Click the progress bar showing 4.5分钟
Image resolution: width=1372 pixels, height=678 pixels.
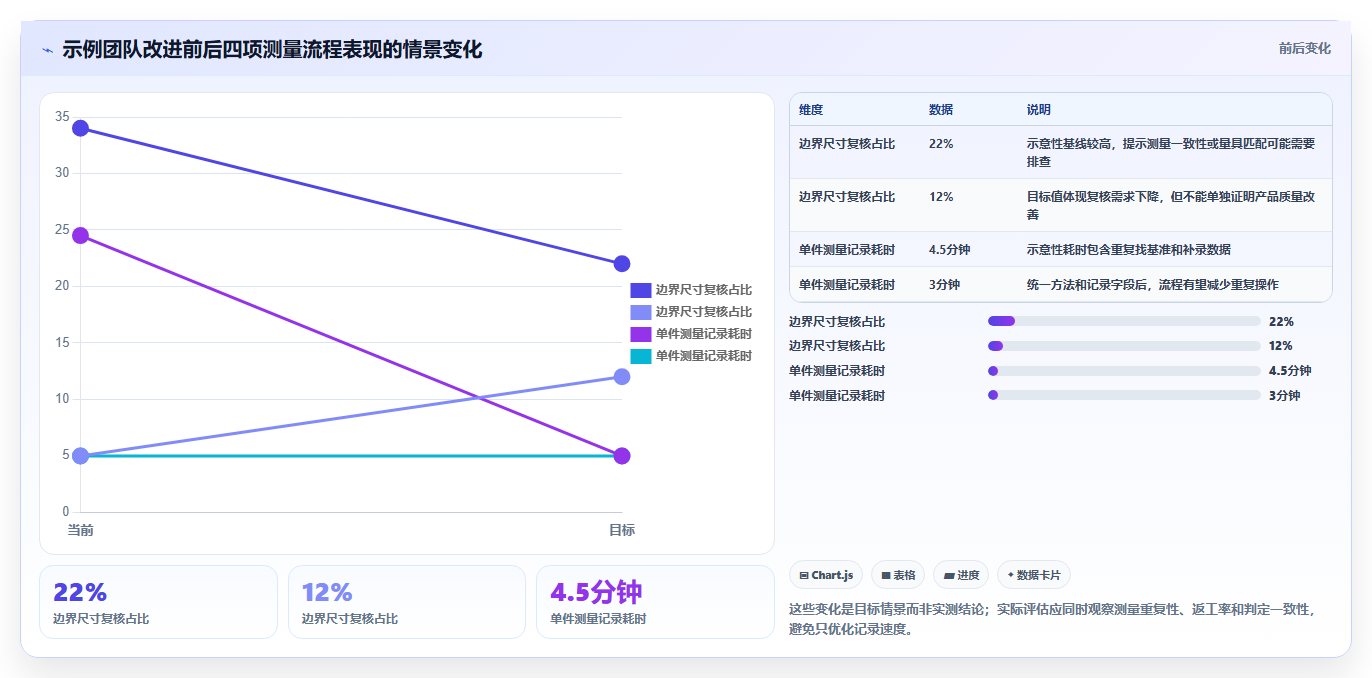coord(1124,371)
